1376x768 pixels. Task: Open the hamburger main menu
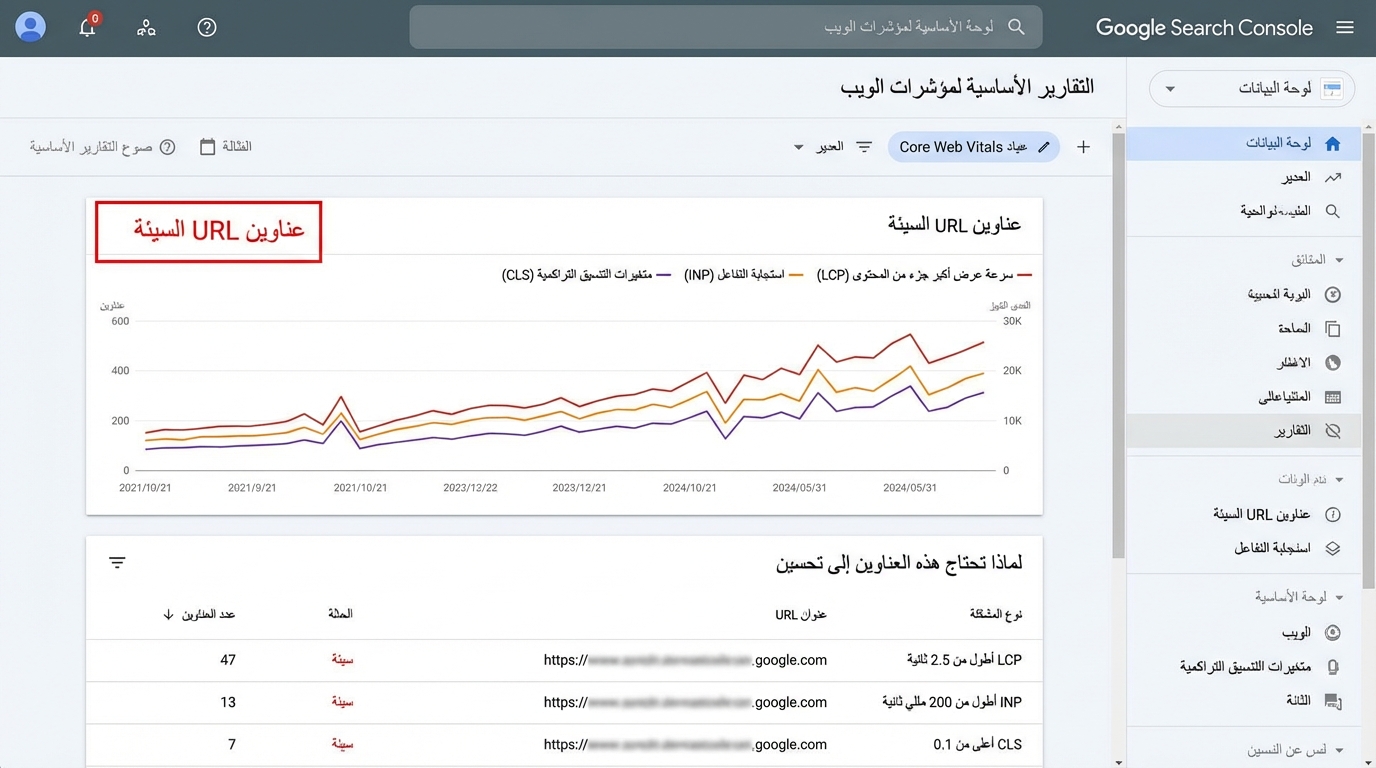[1345, 28]
